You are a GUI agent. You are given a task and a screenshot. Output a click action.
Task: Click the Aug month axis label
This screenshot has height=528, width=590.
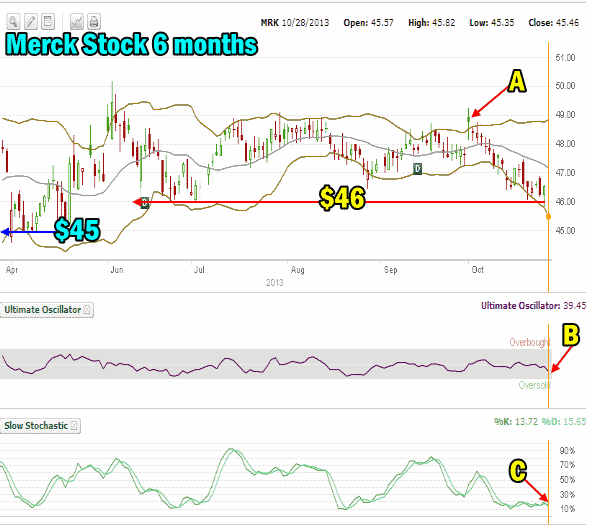tap(298, 270)
